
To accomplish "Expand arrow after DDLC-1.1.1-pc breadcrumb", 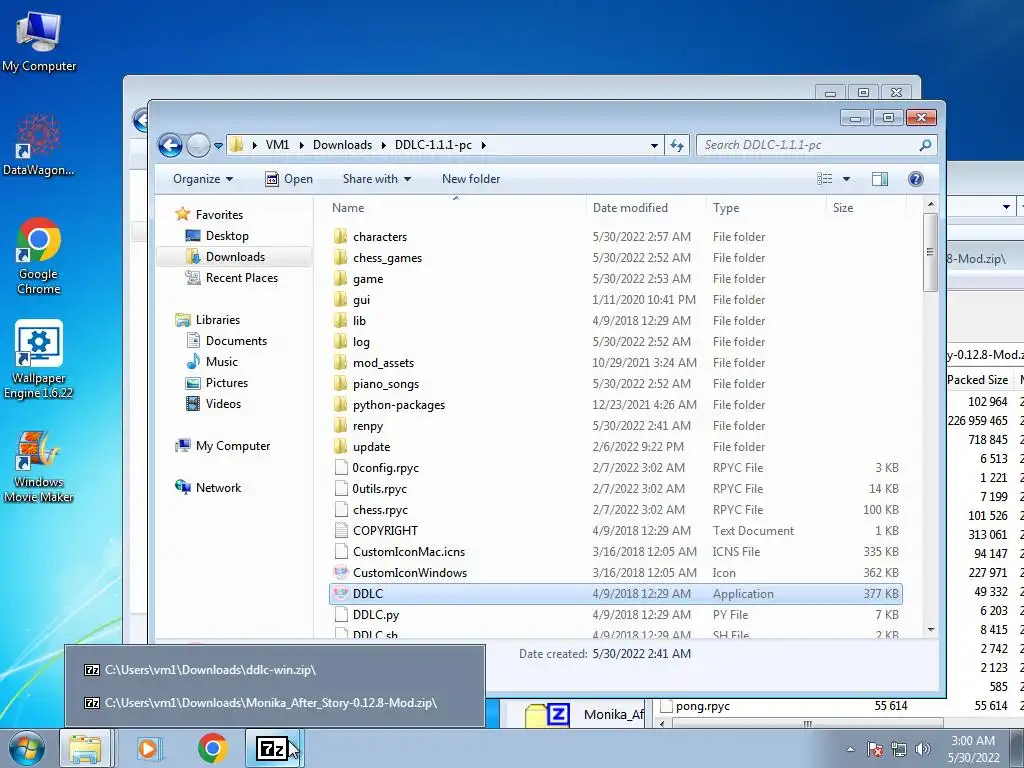I will click(483, 145).
